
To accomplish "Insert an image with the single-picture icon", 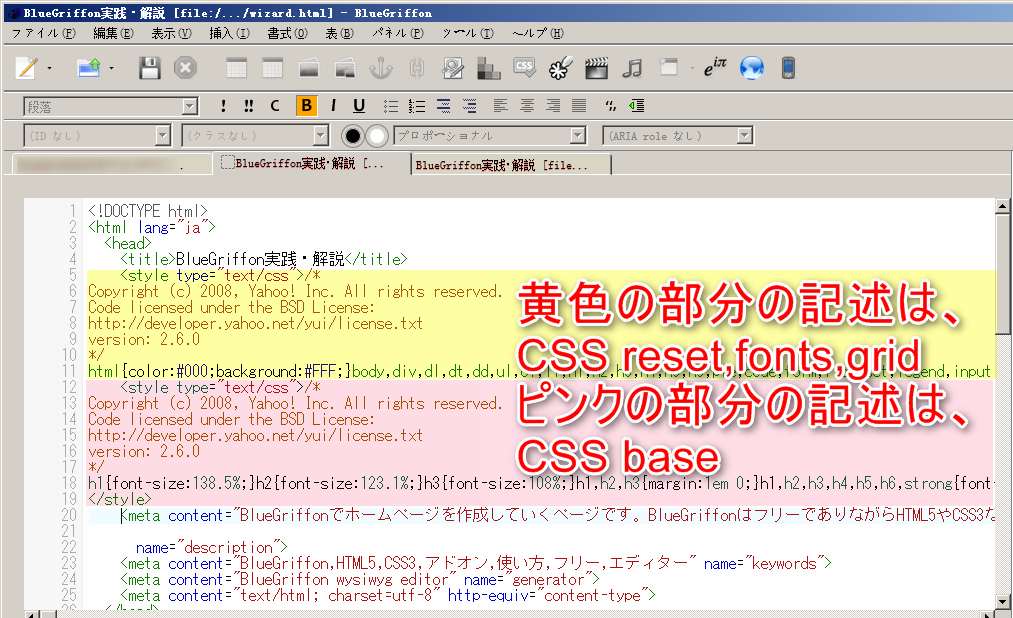I will click(x=309, y=68).
